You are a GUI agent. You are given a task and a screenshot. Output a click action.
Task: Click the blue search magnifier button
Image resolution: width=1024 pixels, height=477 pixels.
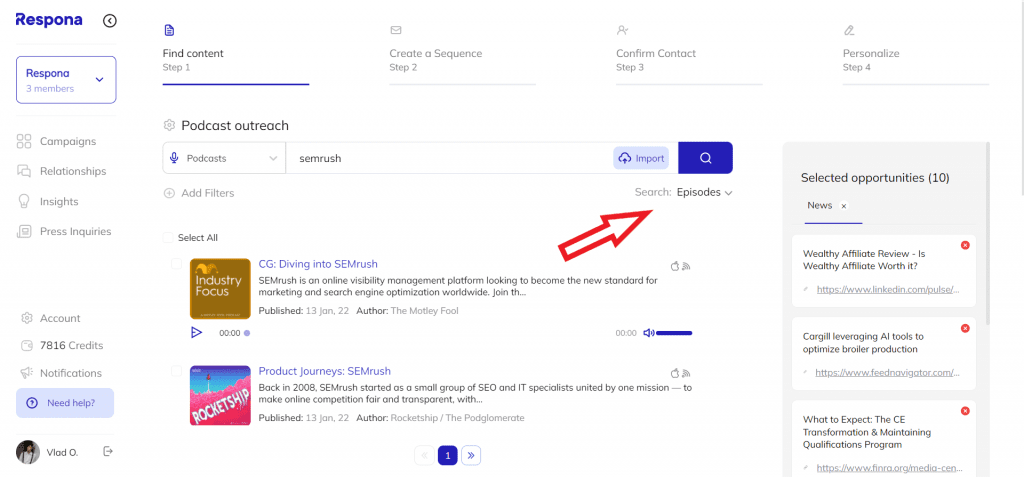tap(705, 158)
